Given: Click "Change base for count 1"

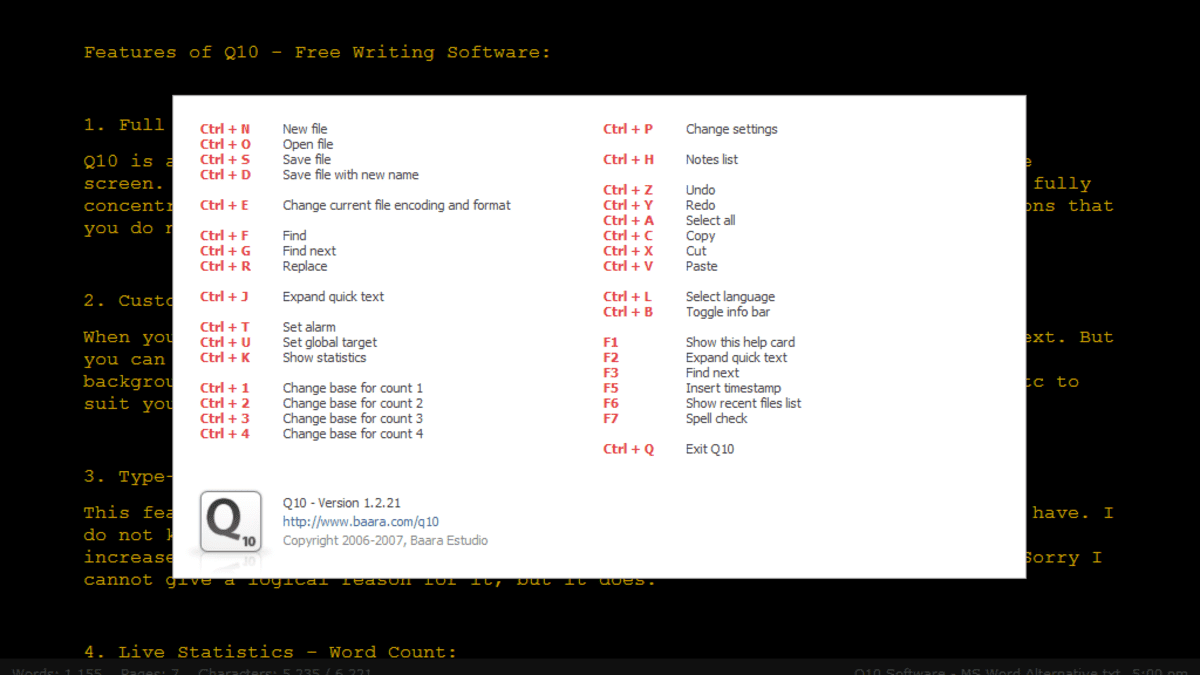Looking at the screenshot, I should 353,388.
